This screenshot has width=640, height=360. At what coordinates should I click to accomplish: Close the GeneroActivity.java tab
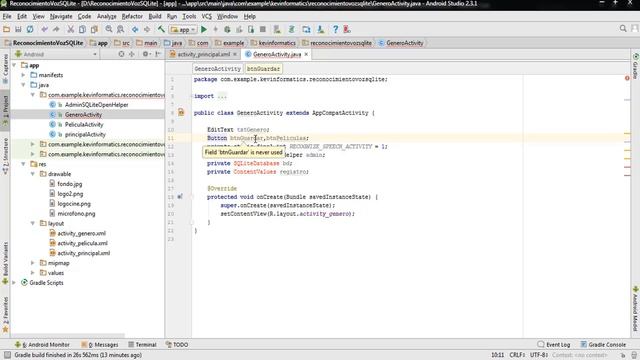[x=306, y=54]
